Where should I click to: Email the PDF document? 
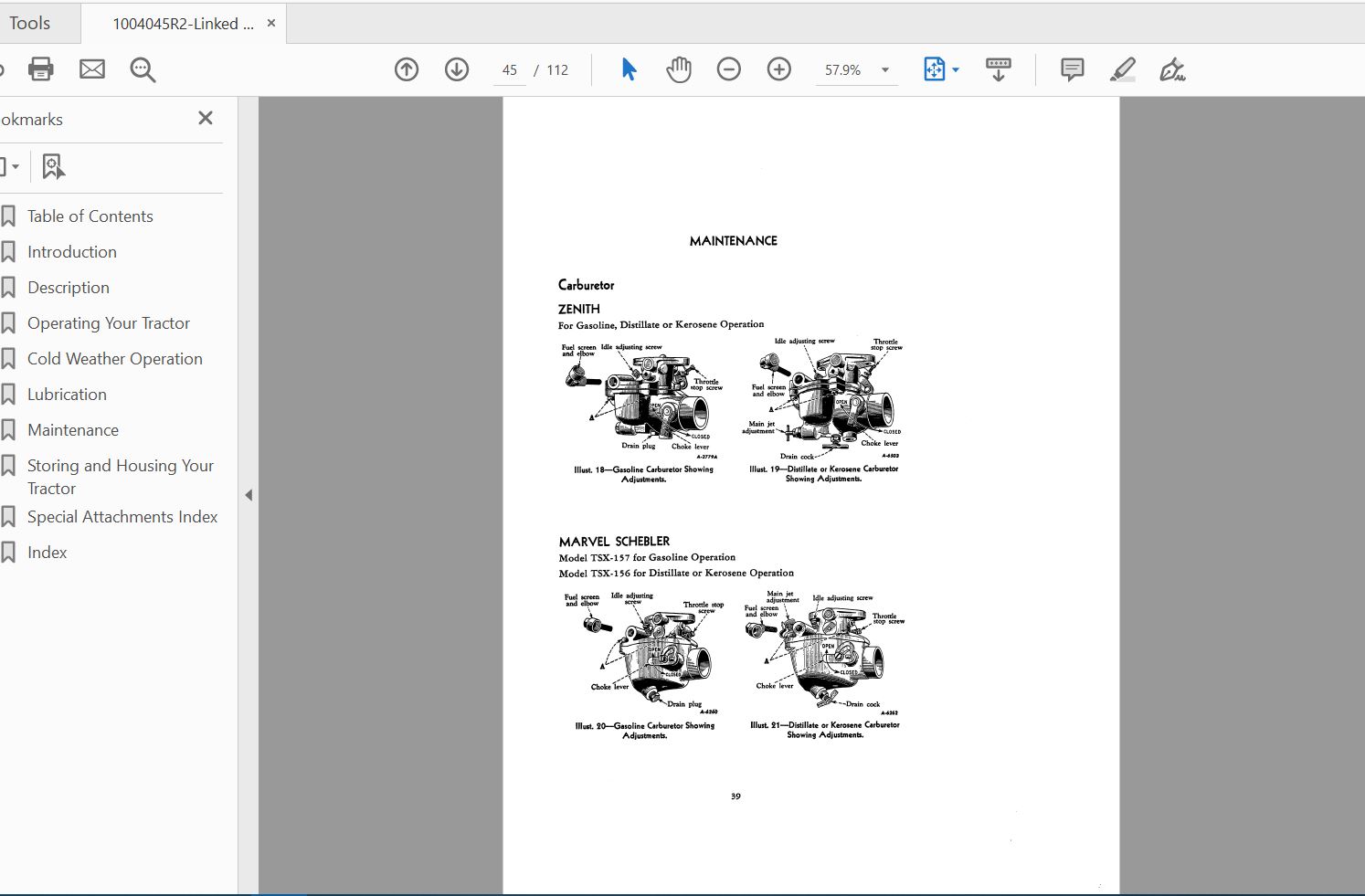[x=91, y=69]
